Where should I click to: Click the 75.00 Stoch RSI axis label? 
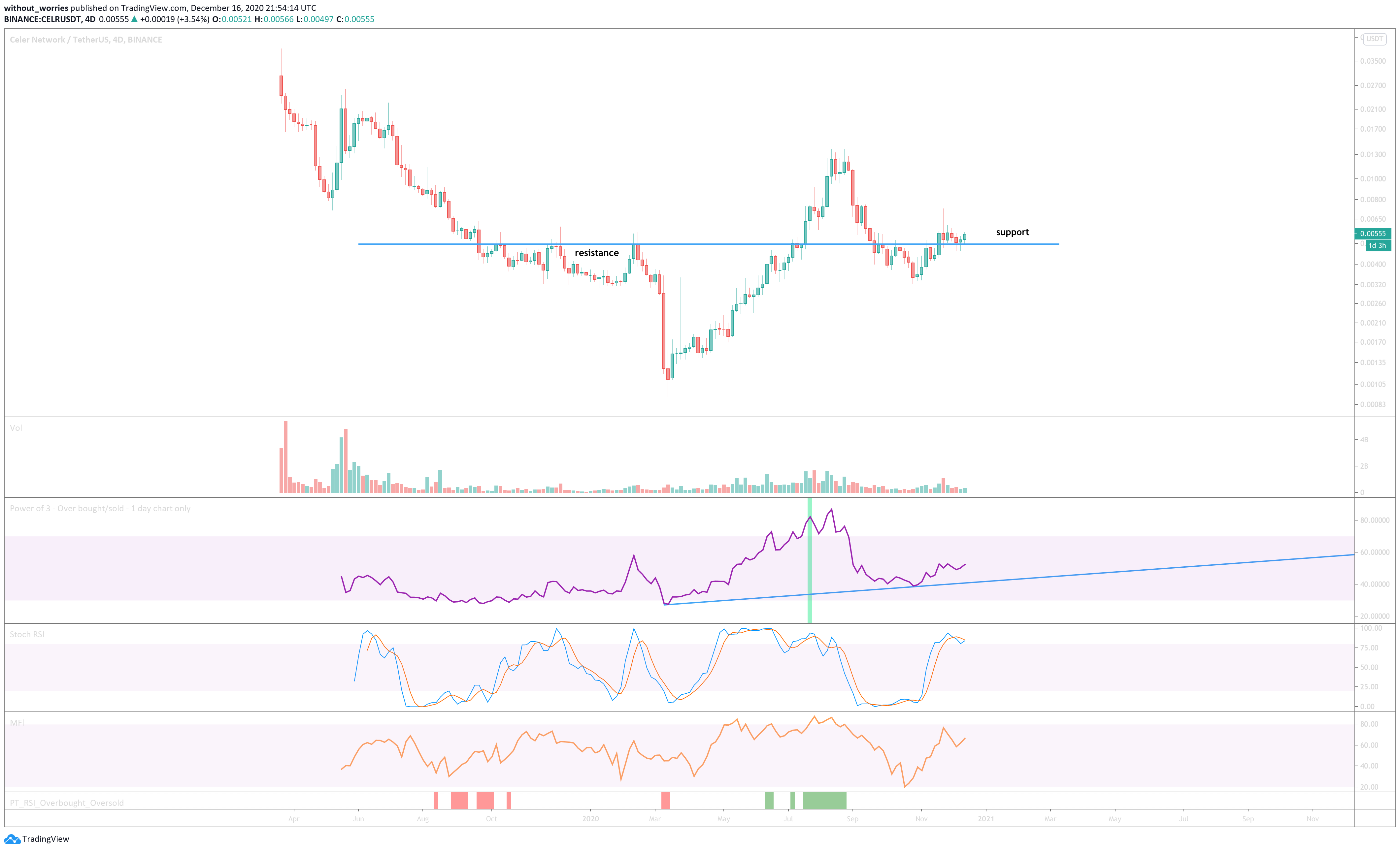point(1369,648)
